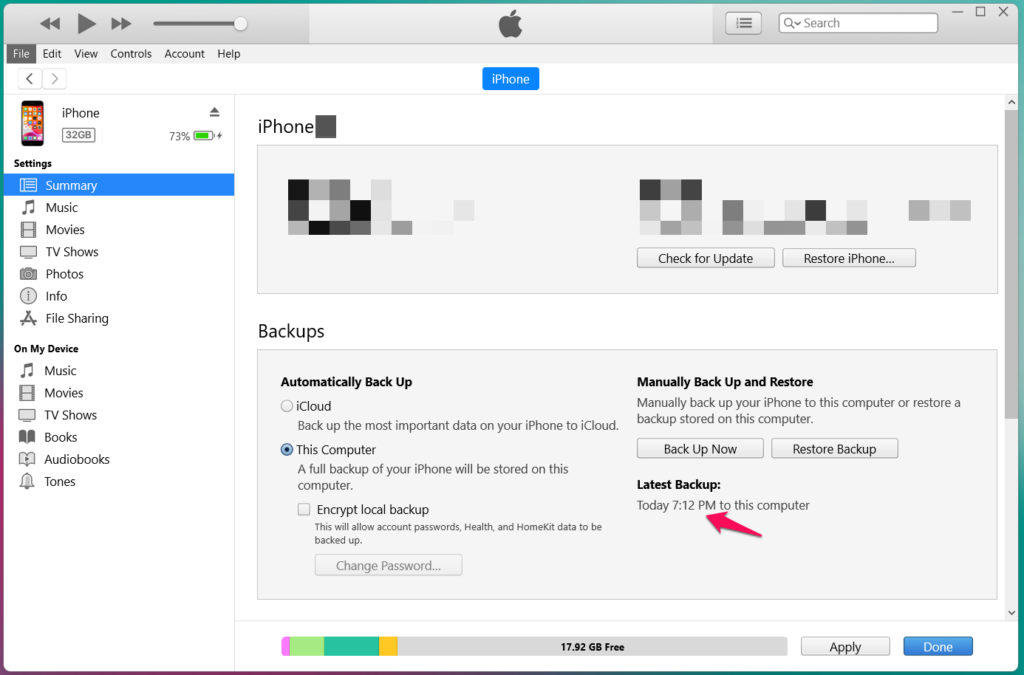Click the Restore iPhone... button
1024x675 pixels.
[x=849, y=258]
